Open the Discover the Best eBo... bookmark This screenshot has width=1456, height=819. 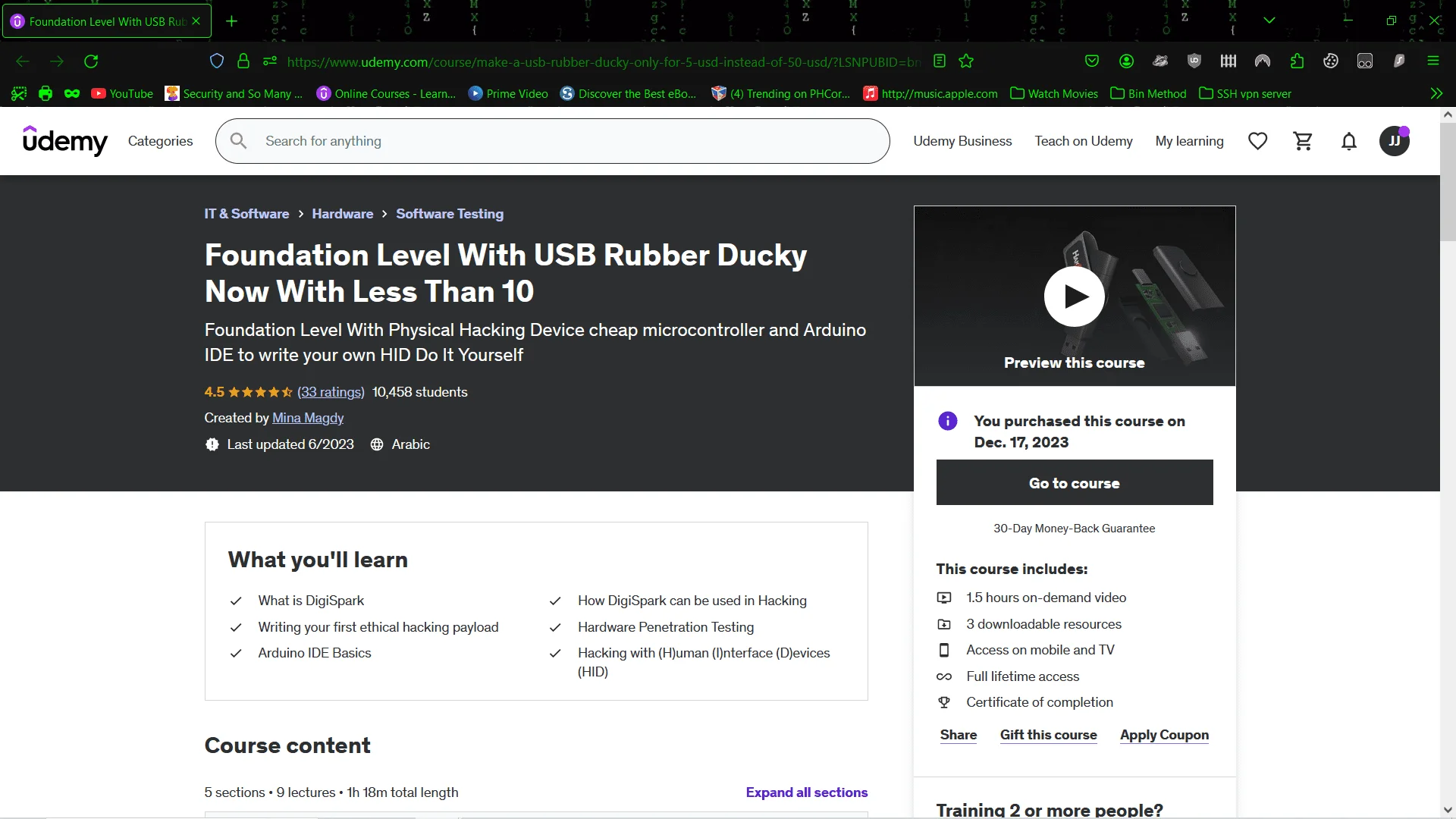(x=628, y=93)
